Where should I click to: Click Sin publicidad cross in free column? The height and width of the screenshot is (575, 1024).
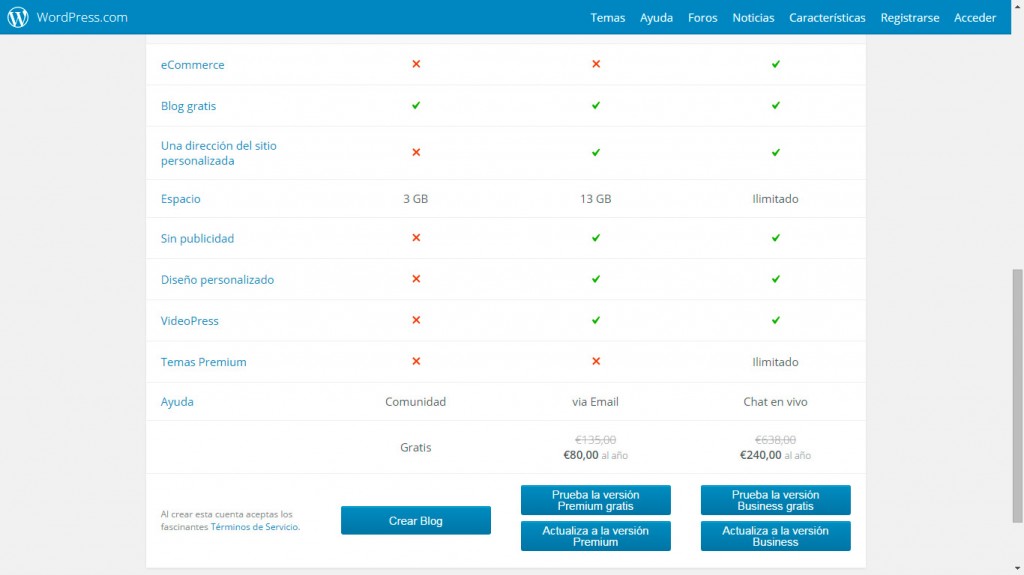pos(416,238)
